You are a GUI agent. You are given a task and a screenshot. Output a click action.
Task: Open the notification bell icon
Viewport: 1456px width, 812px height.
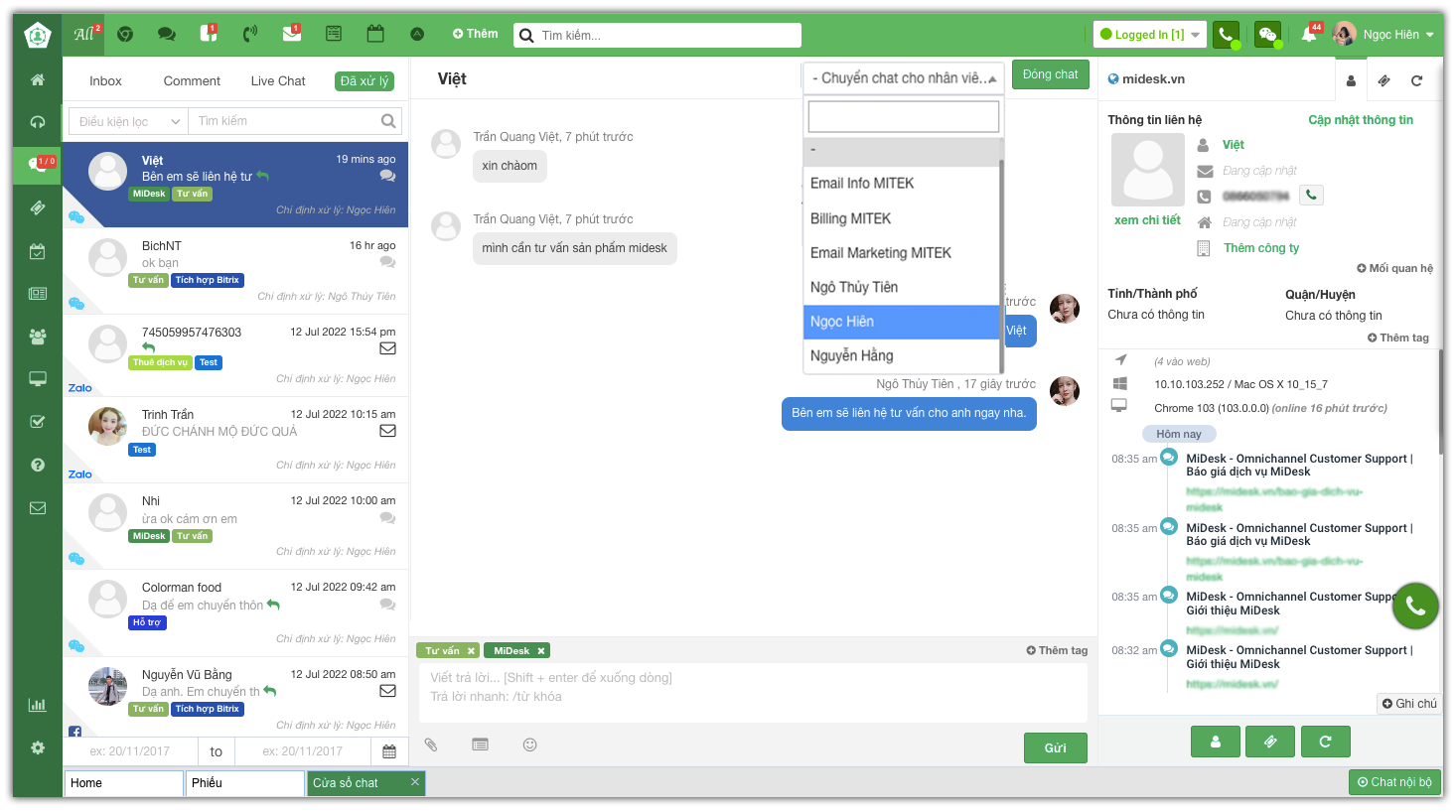1309,35
